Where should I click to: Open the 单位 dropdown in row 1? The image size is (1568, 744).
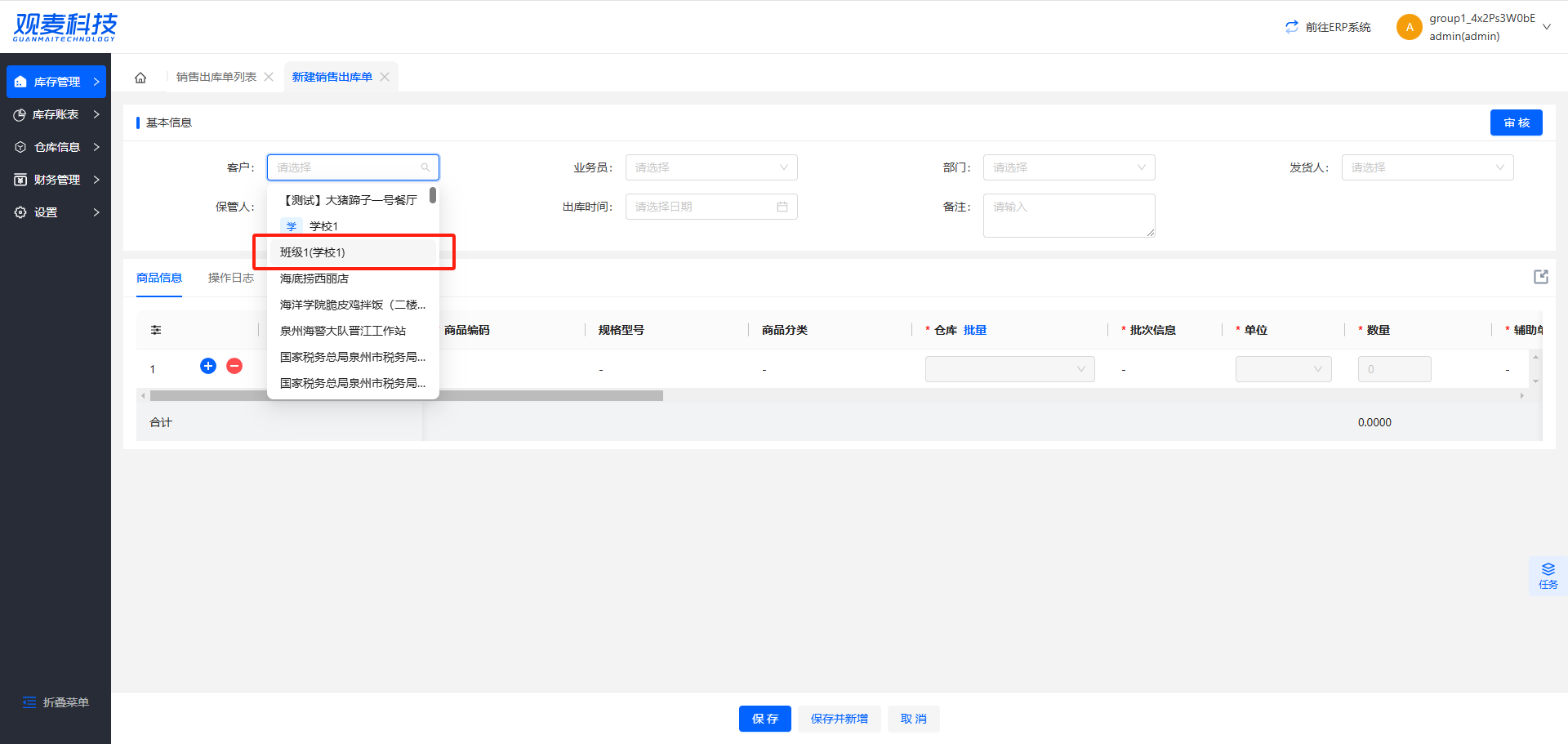pos(1284,369)
